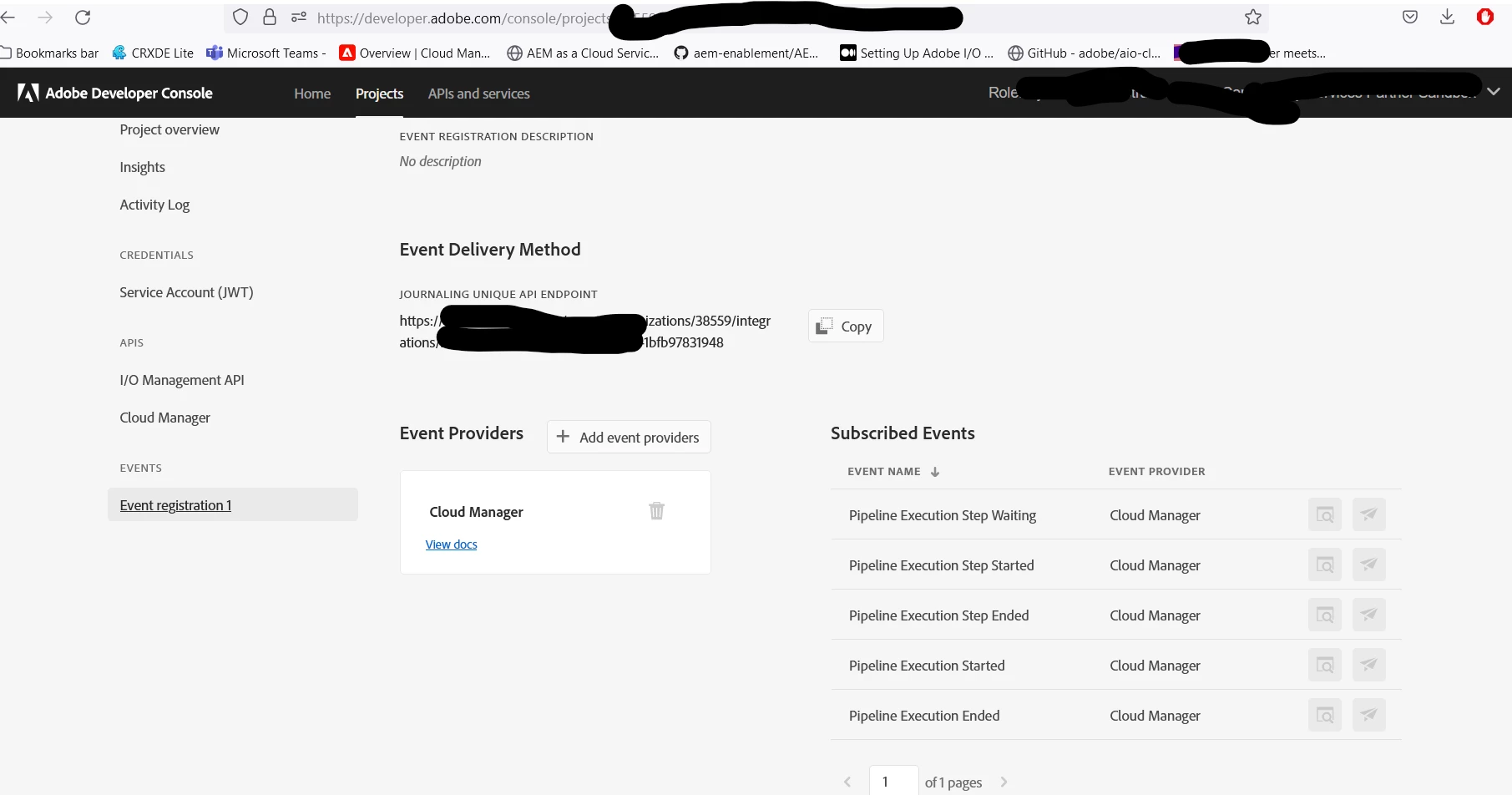Click the red extension icon in toolbar

pos(1485,17)
